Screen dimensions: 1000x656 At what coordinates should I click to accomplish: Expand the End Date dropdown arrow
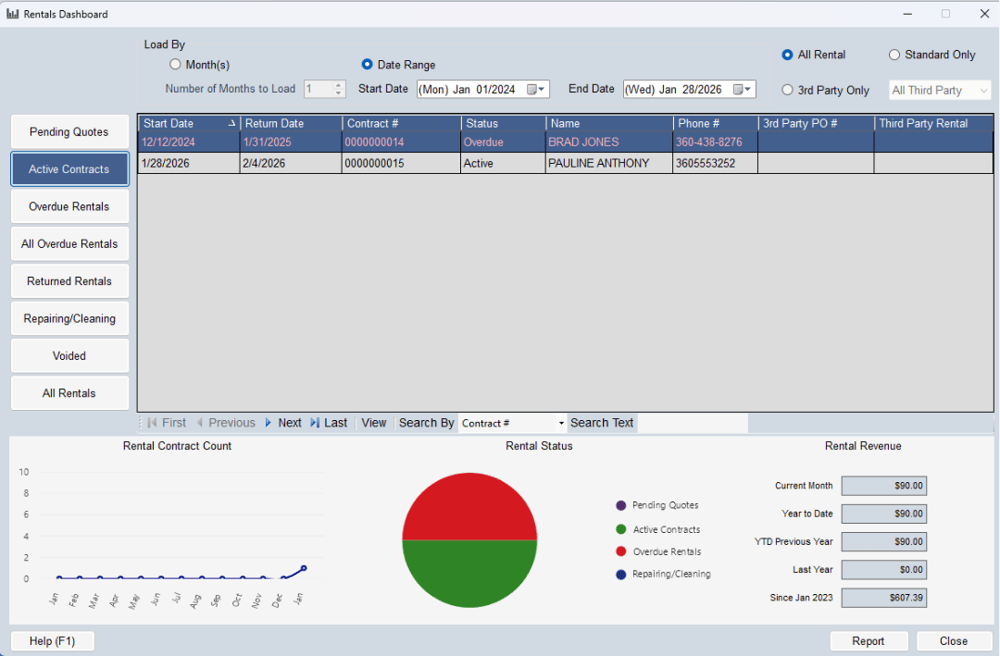click(748, 89)
